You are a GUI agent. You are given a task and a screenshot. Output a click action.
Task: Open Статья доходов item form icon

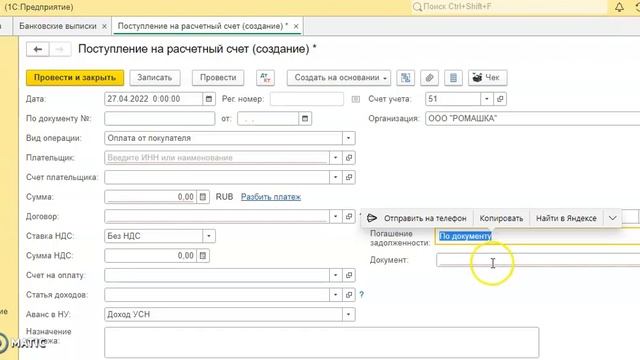click(x=349, y=295)
